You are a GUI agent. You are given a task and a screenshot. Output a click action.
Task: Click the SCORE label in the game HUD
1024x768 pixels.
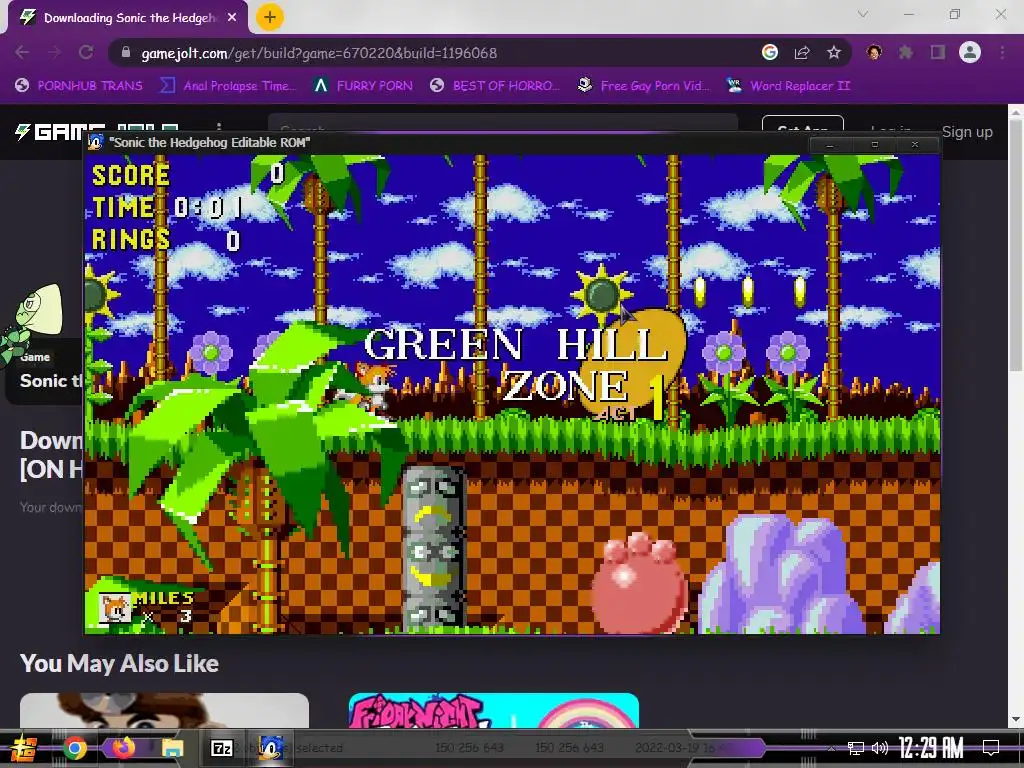point(131,176)
